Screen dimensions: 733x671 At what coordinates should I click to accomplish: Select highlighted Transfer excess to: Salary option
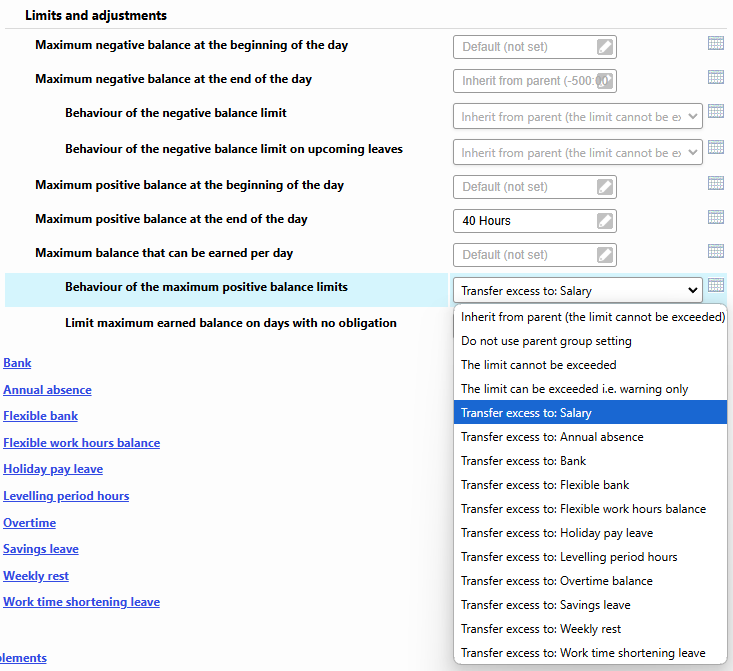590,412
